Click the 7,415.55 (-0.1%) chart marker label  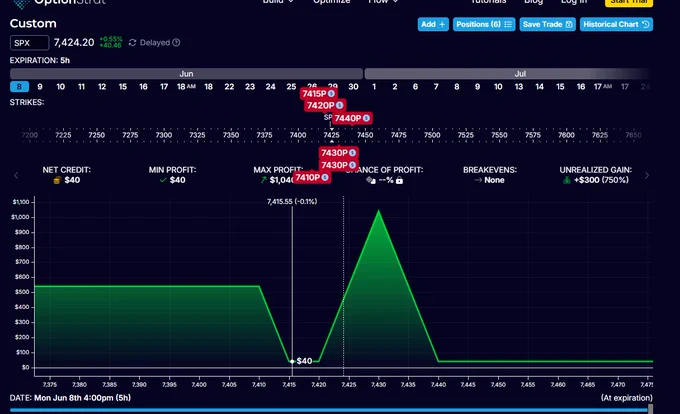click(x=292, y=202)
